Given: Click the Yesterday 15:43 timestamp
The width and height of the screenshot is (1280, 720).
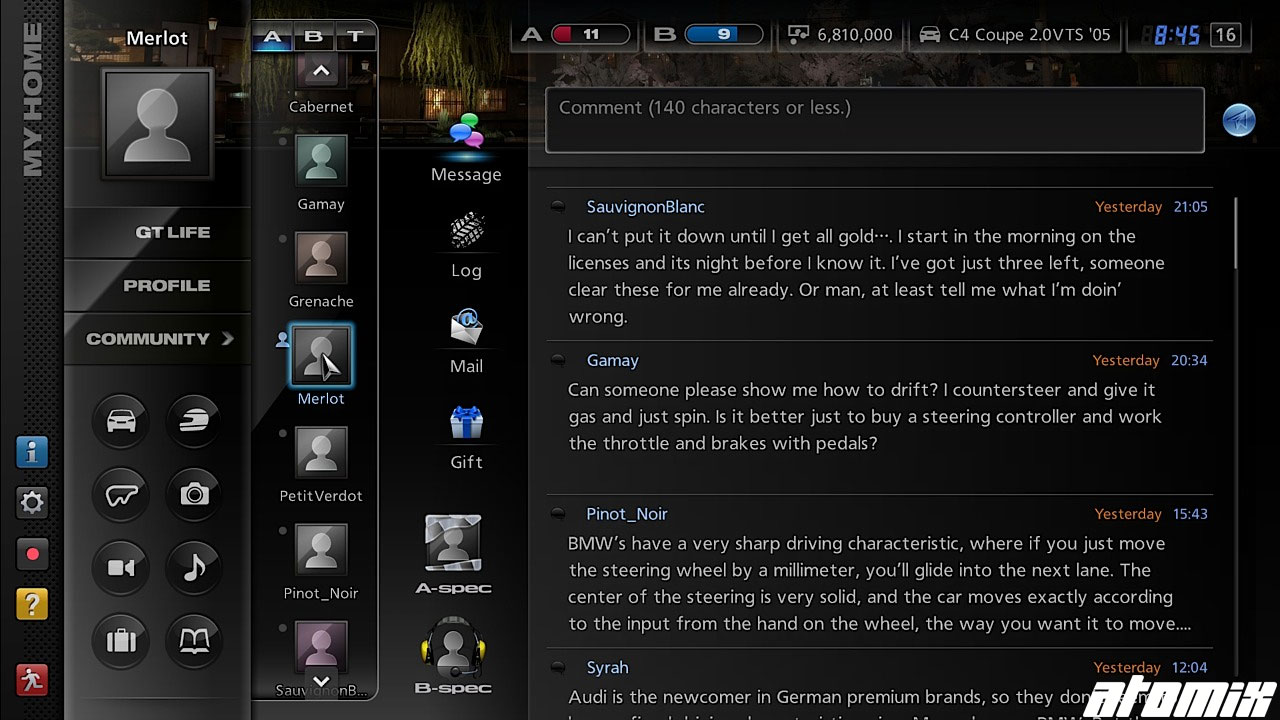Looking at the screenshot, I should coord(1151,514).
